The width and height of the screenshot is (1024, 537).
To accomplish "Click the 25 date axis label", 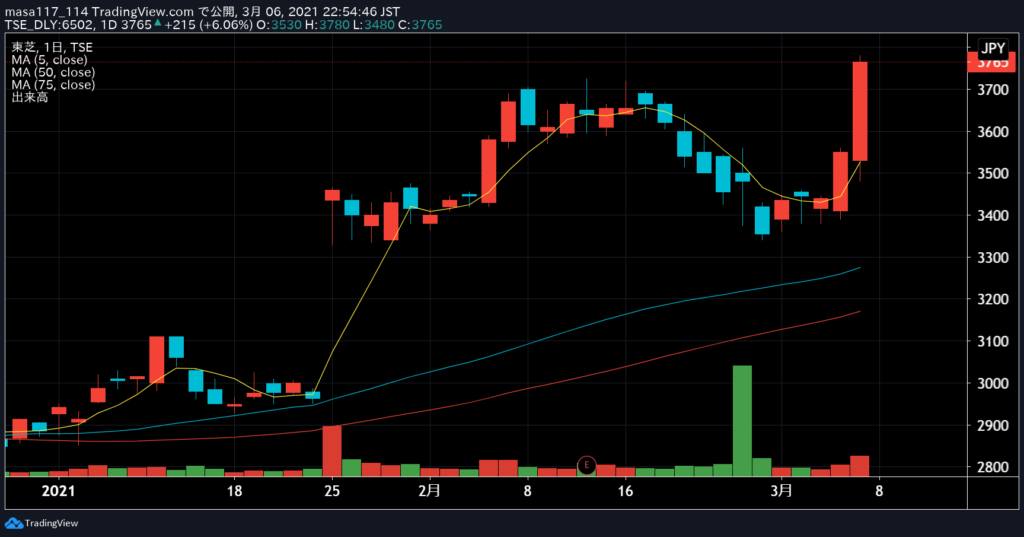I will (332, 491).
